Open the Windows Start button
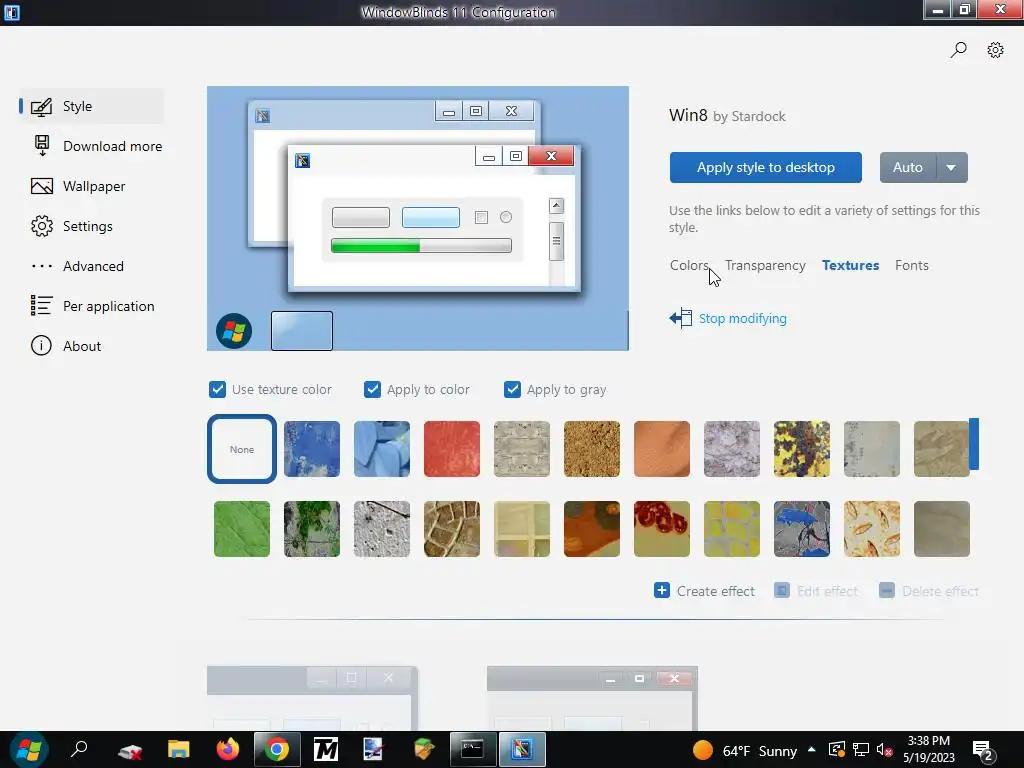The image size is (1024, 768). click(29, 750)
